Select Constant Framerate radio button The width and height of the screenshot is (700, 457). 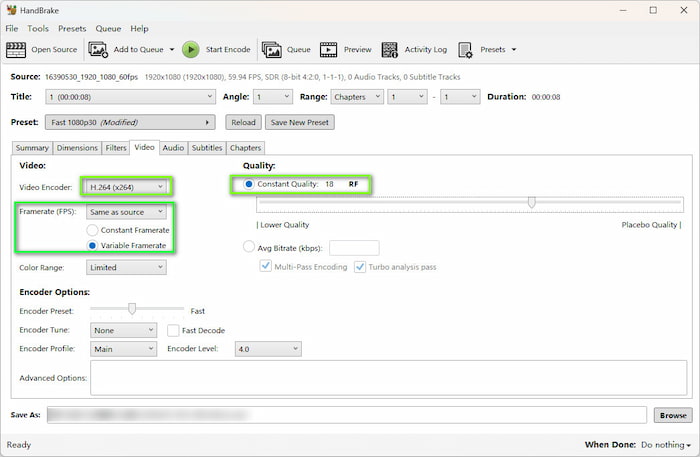(92, 230)
